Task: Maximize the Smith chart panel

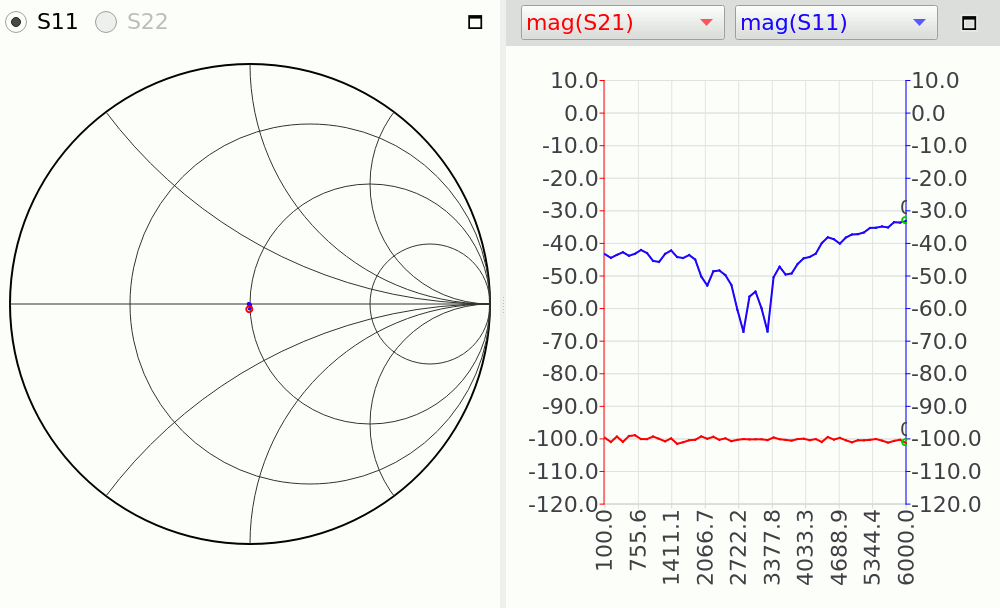Action: [x=475, y=22]
